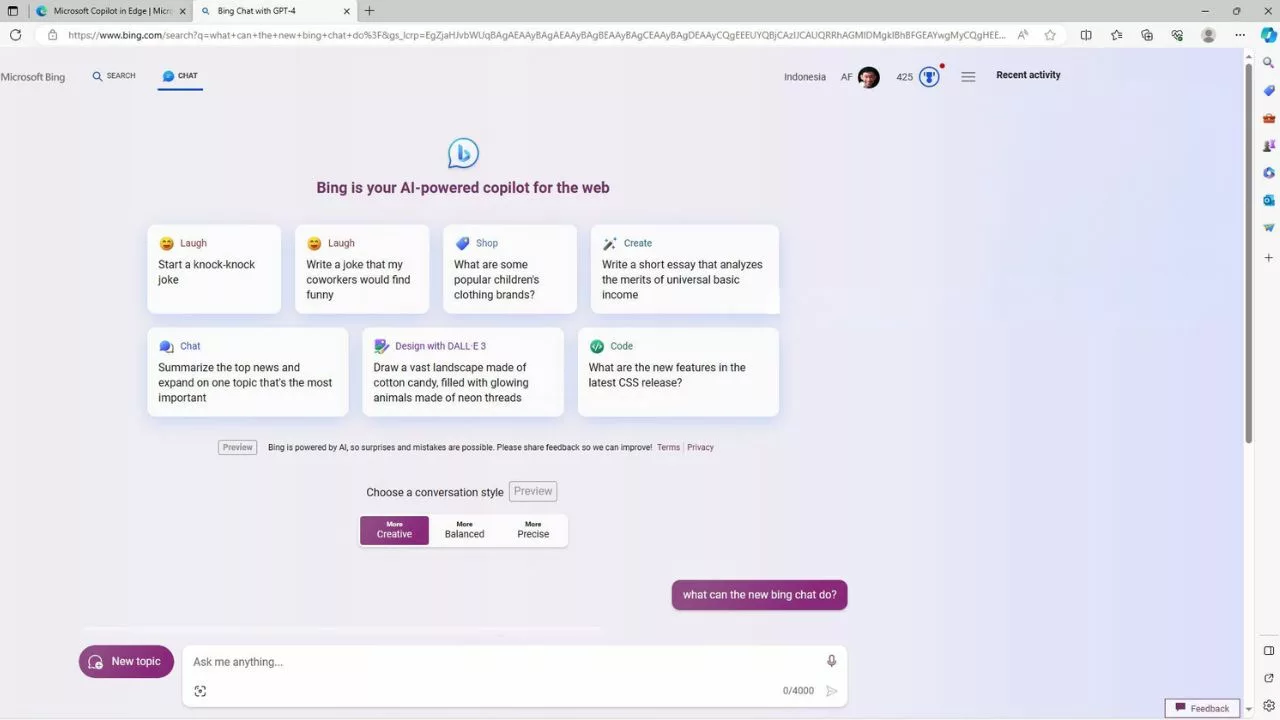Add page to favorites star icon
This screenshot has width=1280, height=720.
(x=1050, y=35)
